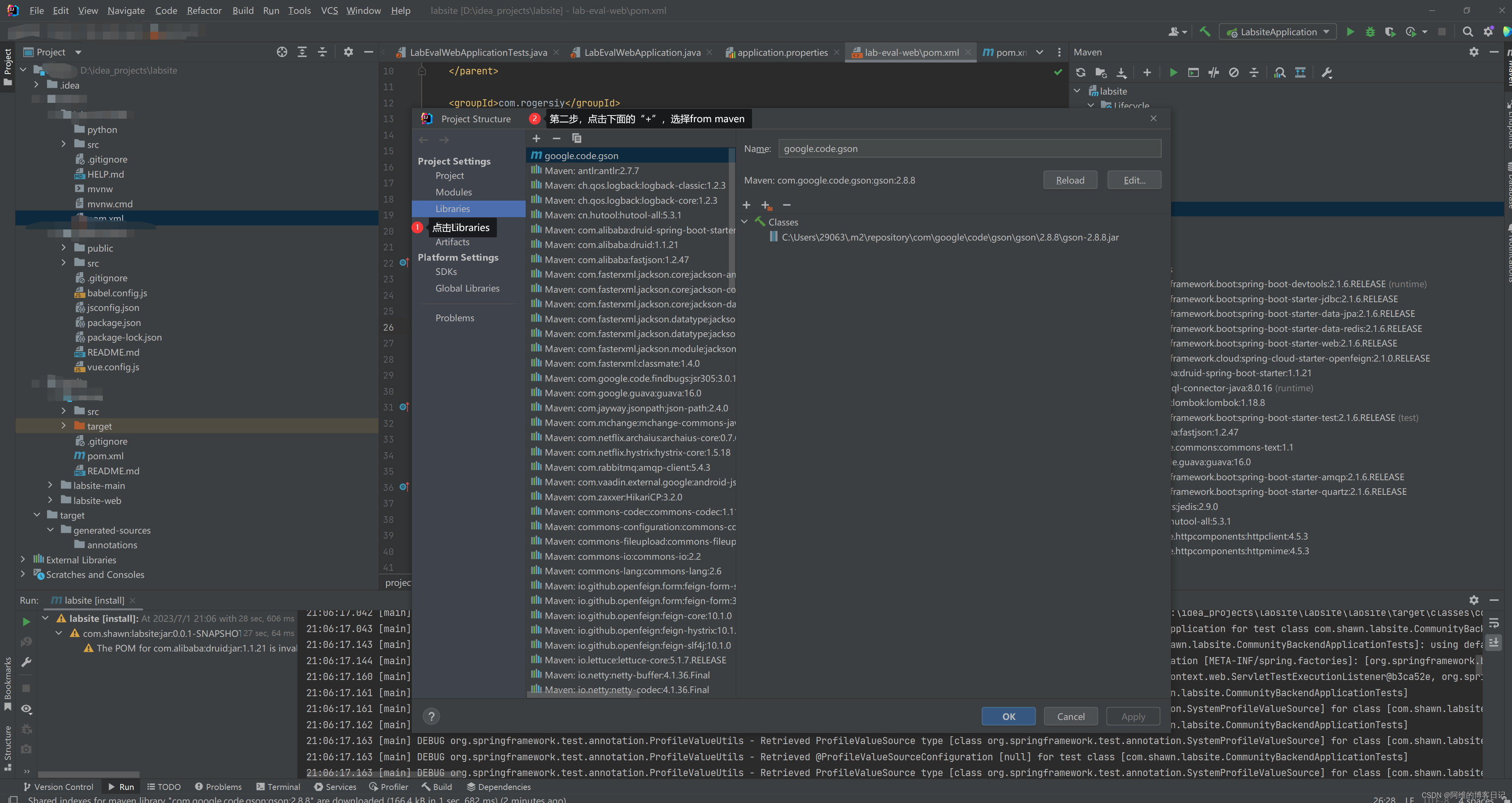Reload All Maven Projects in Maven toolbar

coord(1080,73)
